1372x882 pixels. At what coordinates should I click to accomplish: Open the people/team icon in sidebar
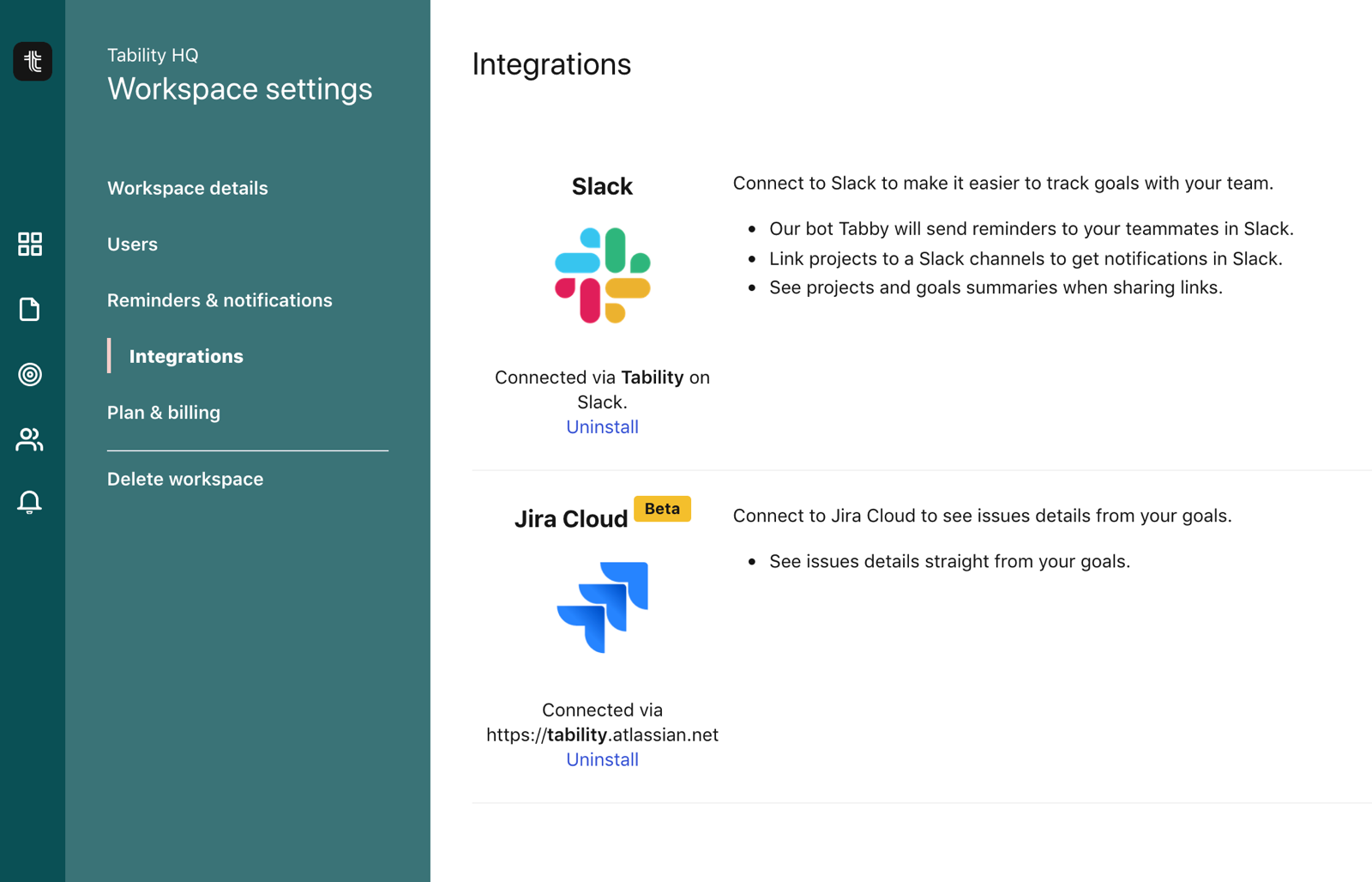point(30,439)
